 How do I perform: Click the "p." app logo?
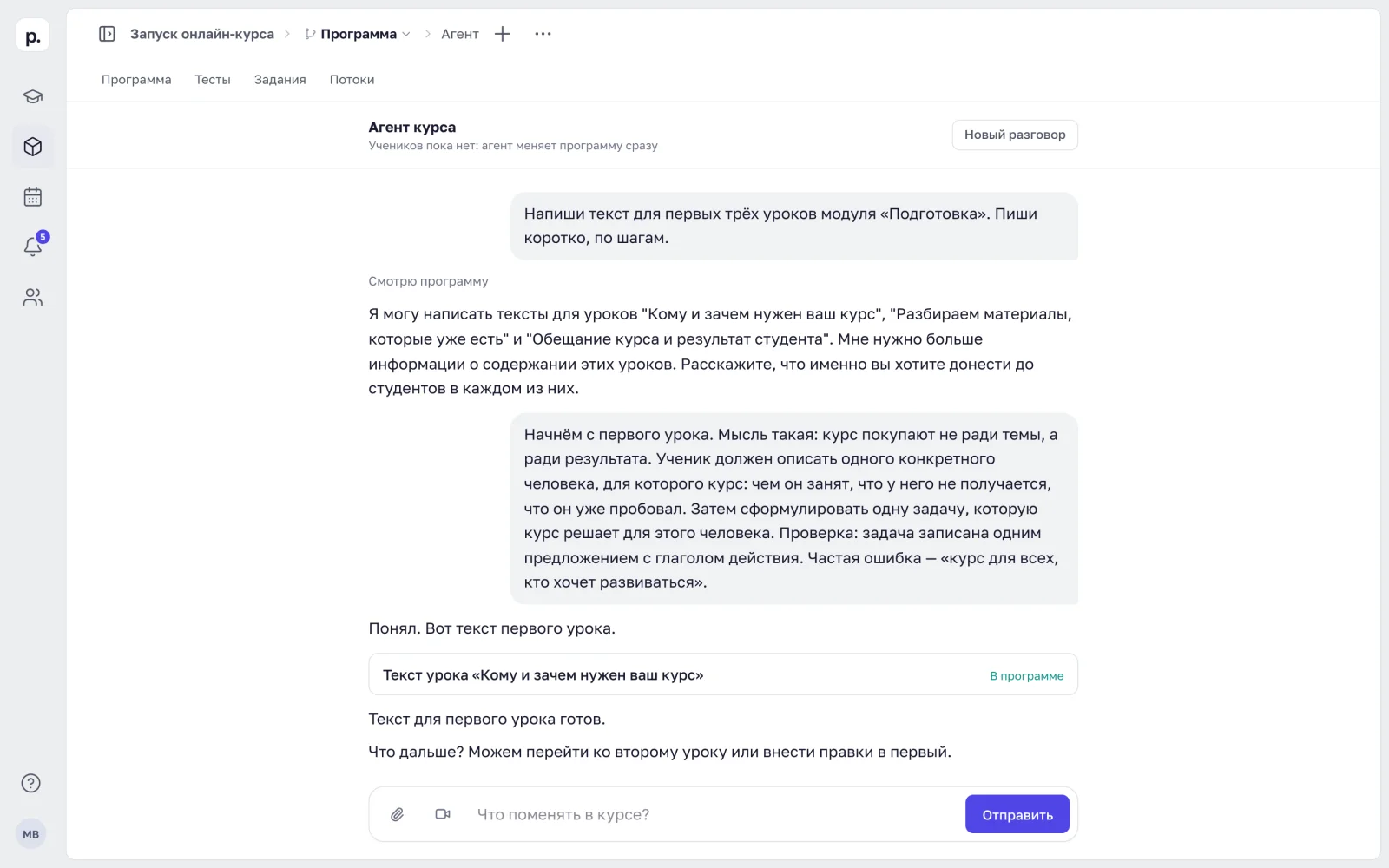click(32, 36)
